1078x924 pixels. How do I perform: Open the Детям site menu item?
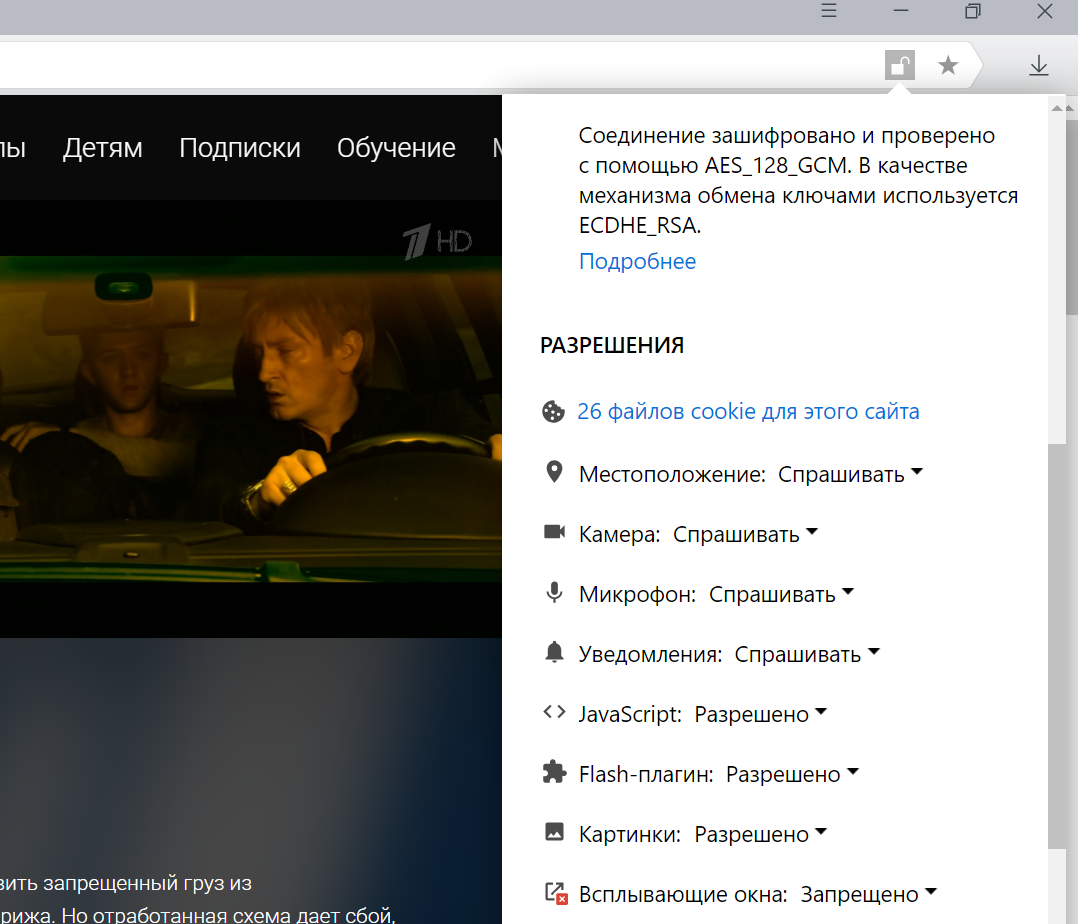(102, 148)
